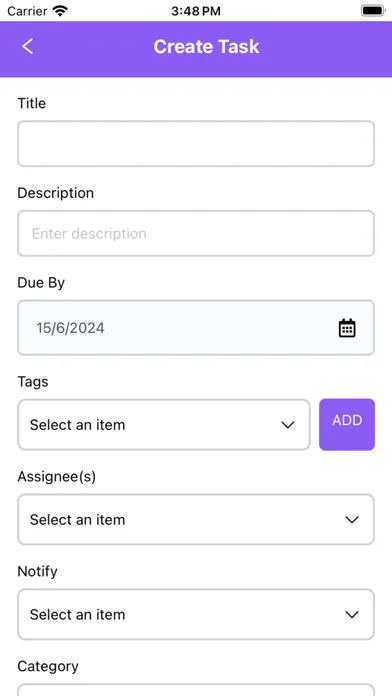This screenshot has width=392, height=696.
Task: Tap the Category field at the bottom
Action: [196, 690]
